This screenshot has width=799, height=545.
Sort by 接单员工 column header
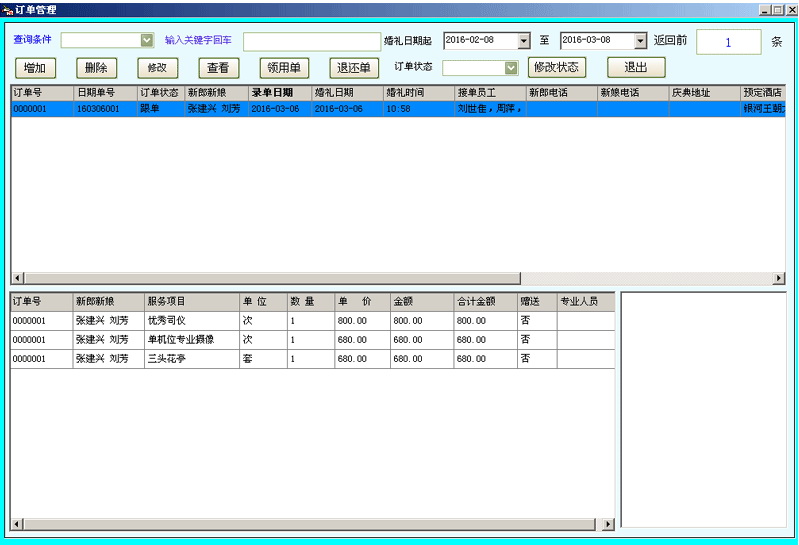tap(490, 93)
